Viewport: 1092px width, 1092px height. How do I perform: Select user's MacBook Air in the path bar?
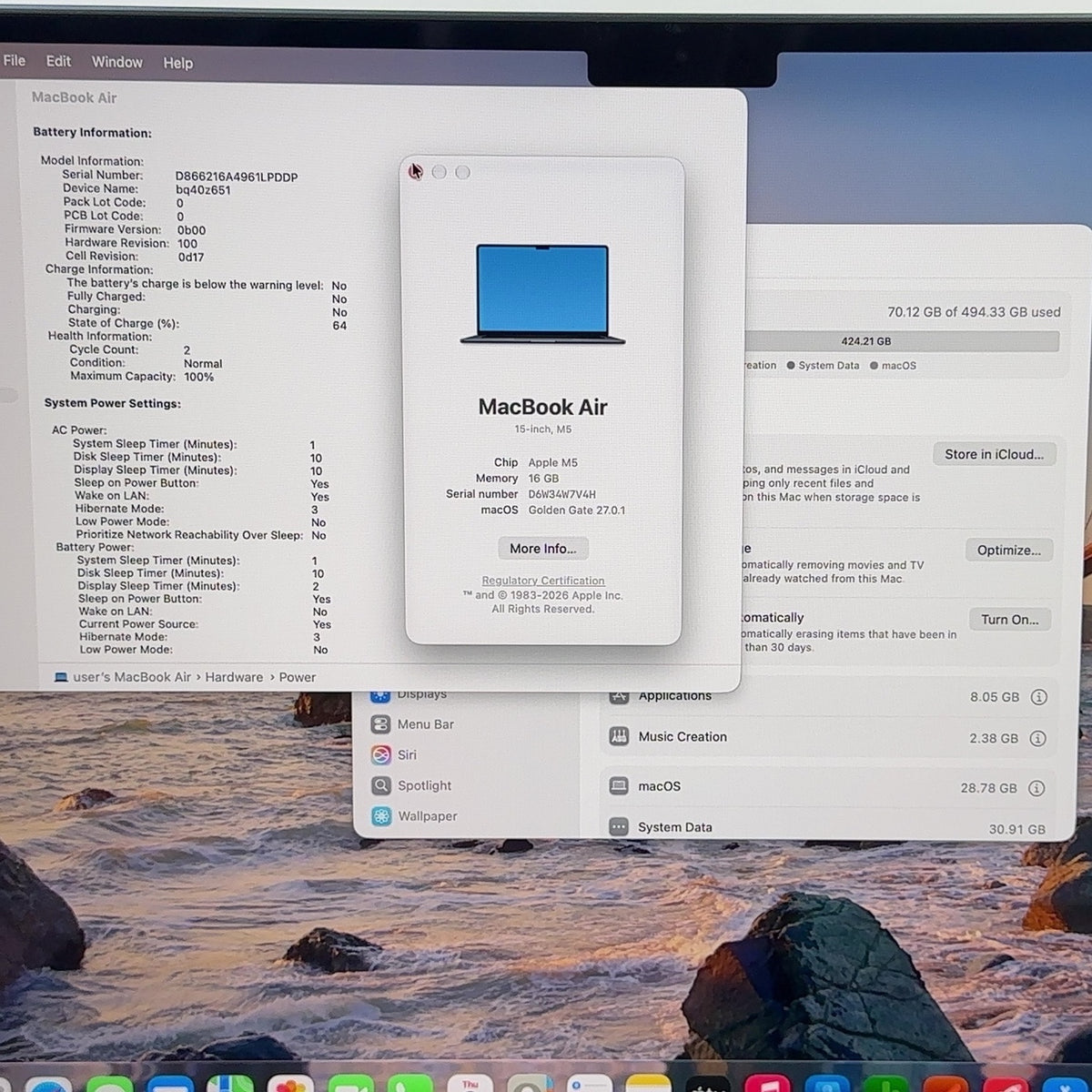[x=132, y=677]
